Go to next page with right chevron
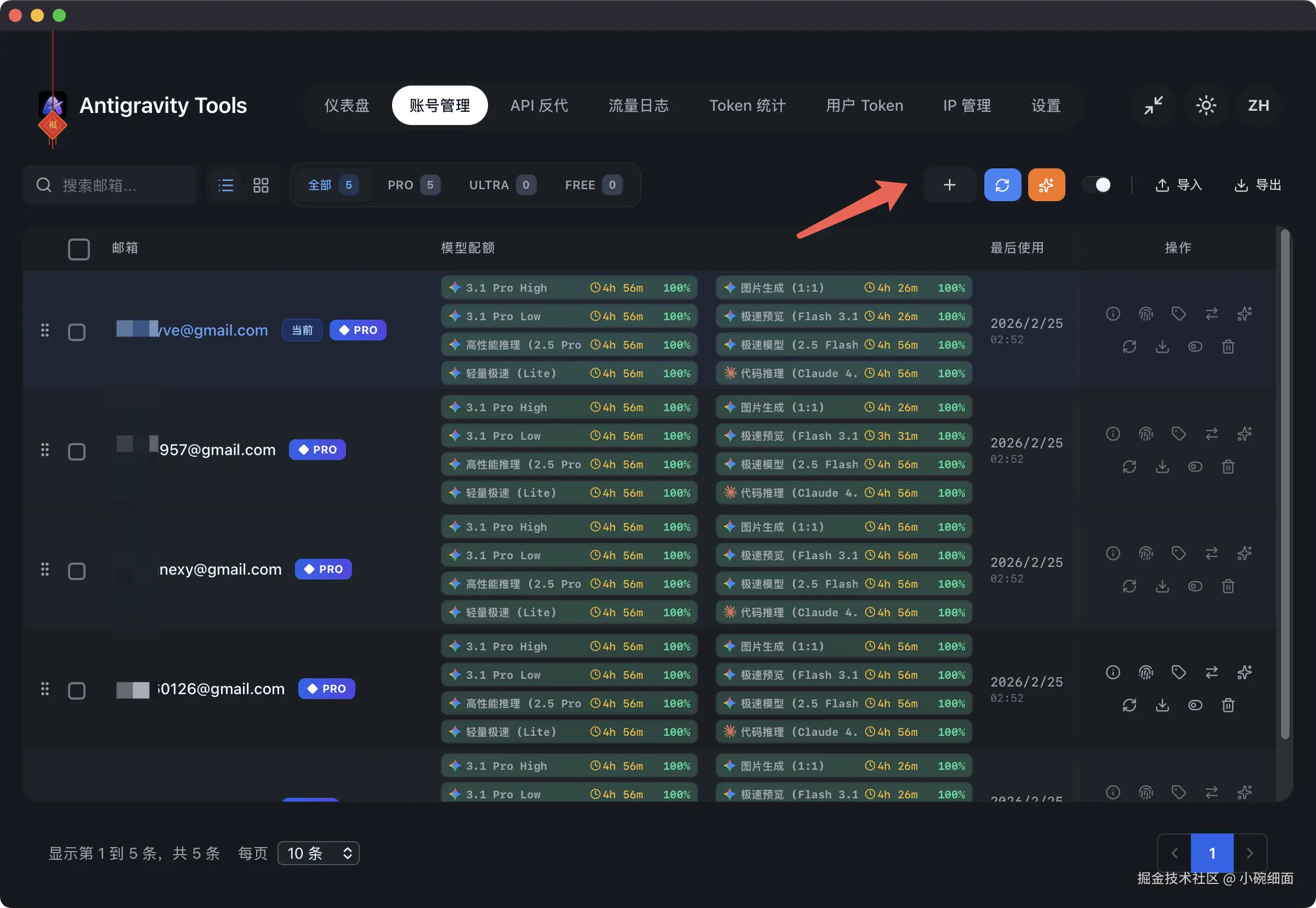The width and height of the screenshot is (1316, 908). pos(1250,853)
